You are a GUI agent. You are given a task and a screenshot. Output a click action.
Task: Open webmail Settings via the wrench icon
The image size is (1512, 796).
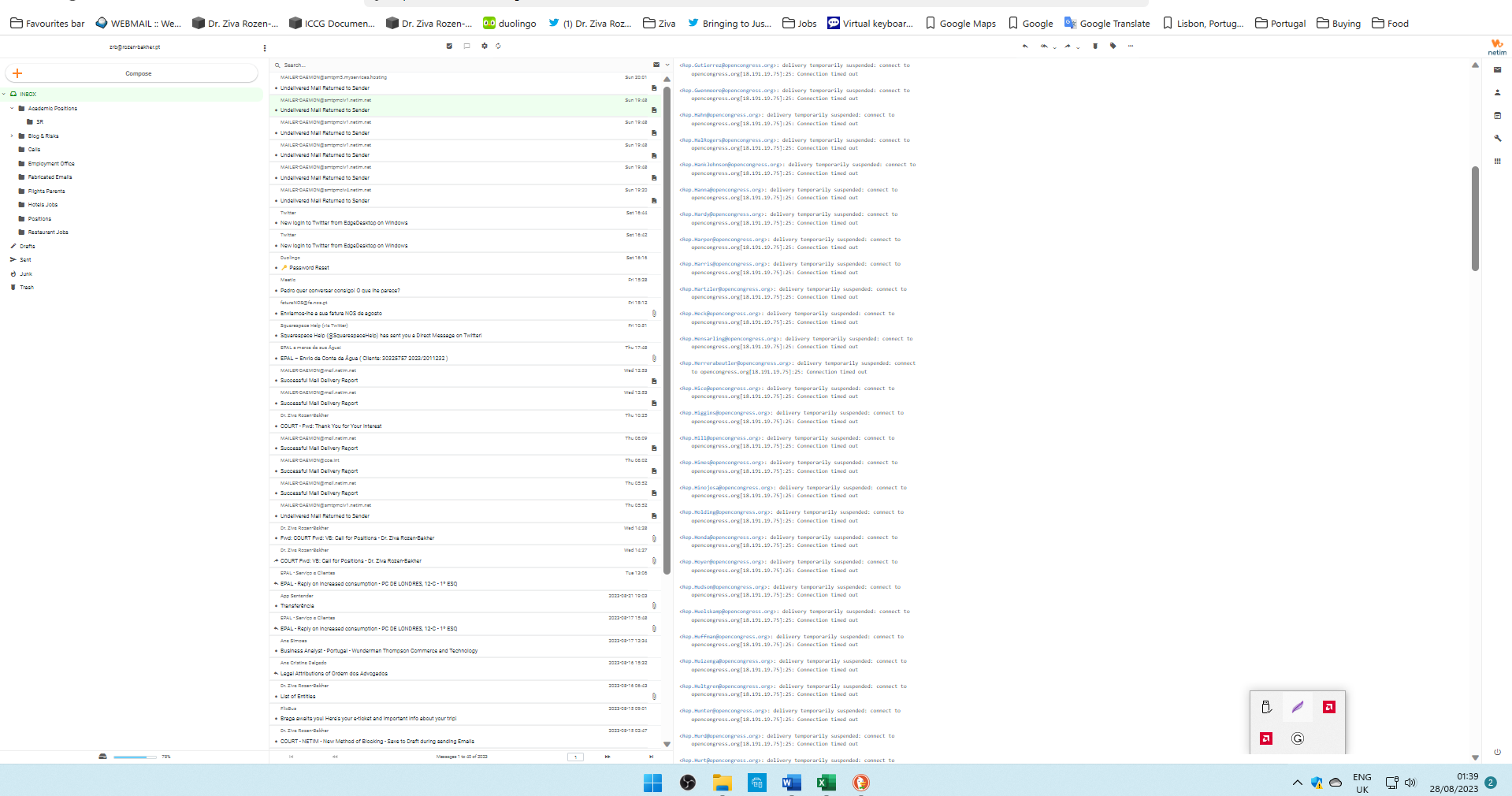click(x=1497, y=139)
